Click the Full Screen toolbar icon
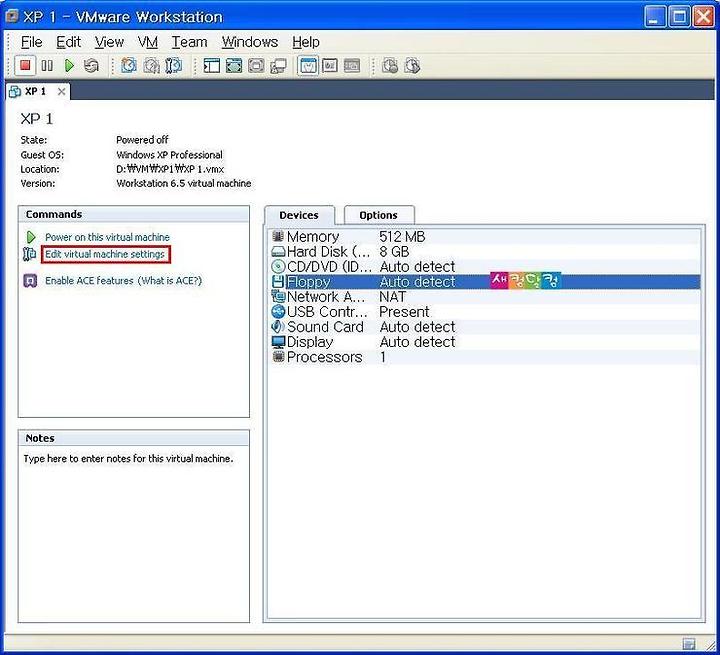Viewport: 720px width, 655px height. tap(234, 66)
